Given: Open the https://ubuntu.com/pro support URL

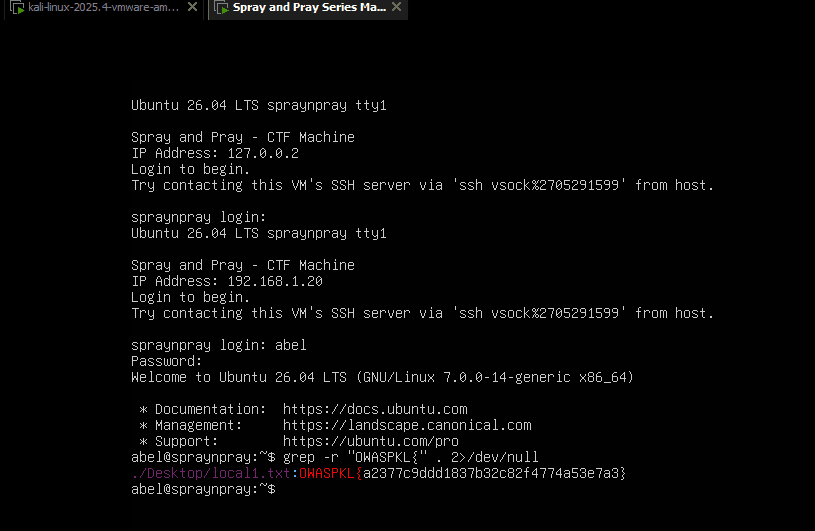Looking at the screenshot, I should pos(371,442).
